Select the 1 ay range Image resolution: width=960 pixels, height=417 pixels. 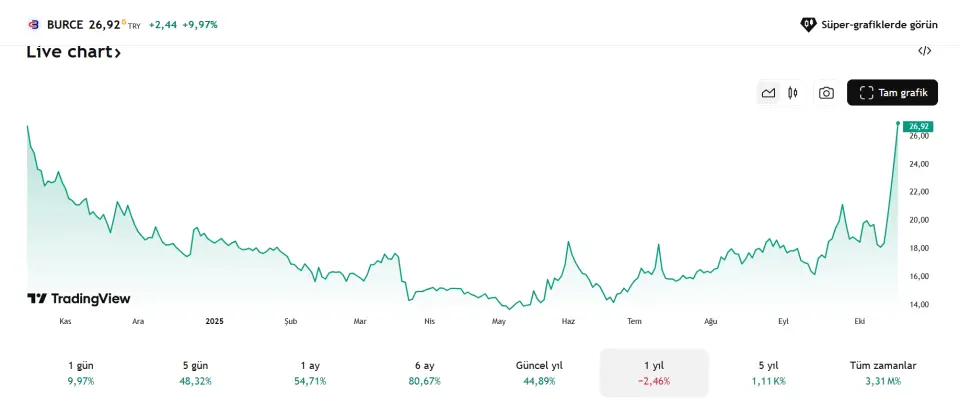pos(310,373)
